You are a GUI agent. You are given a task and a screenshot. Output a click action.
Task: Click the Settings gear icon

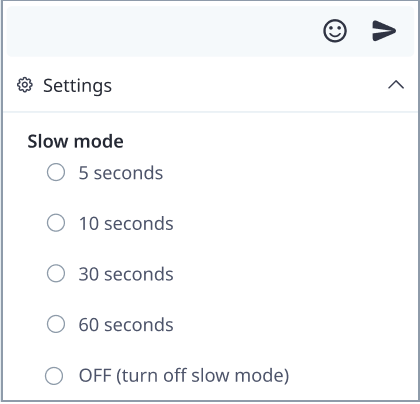25,85
